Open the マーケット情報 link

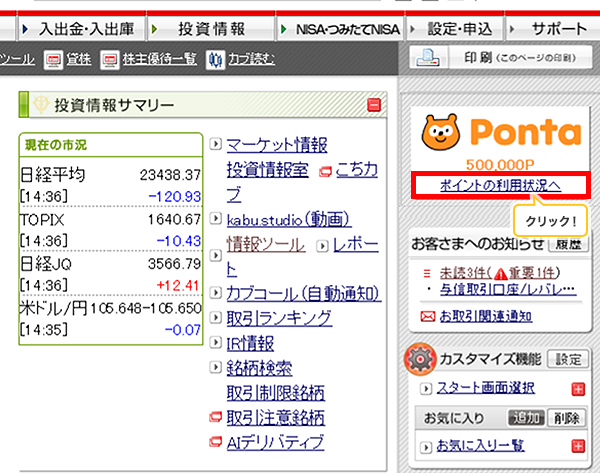277,145
